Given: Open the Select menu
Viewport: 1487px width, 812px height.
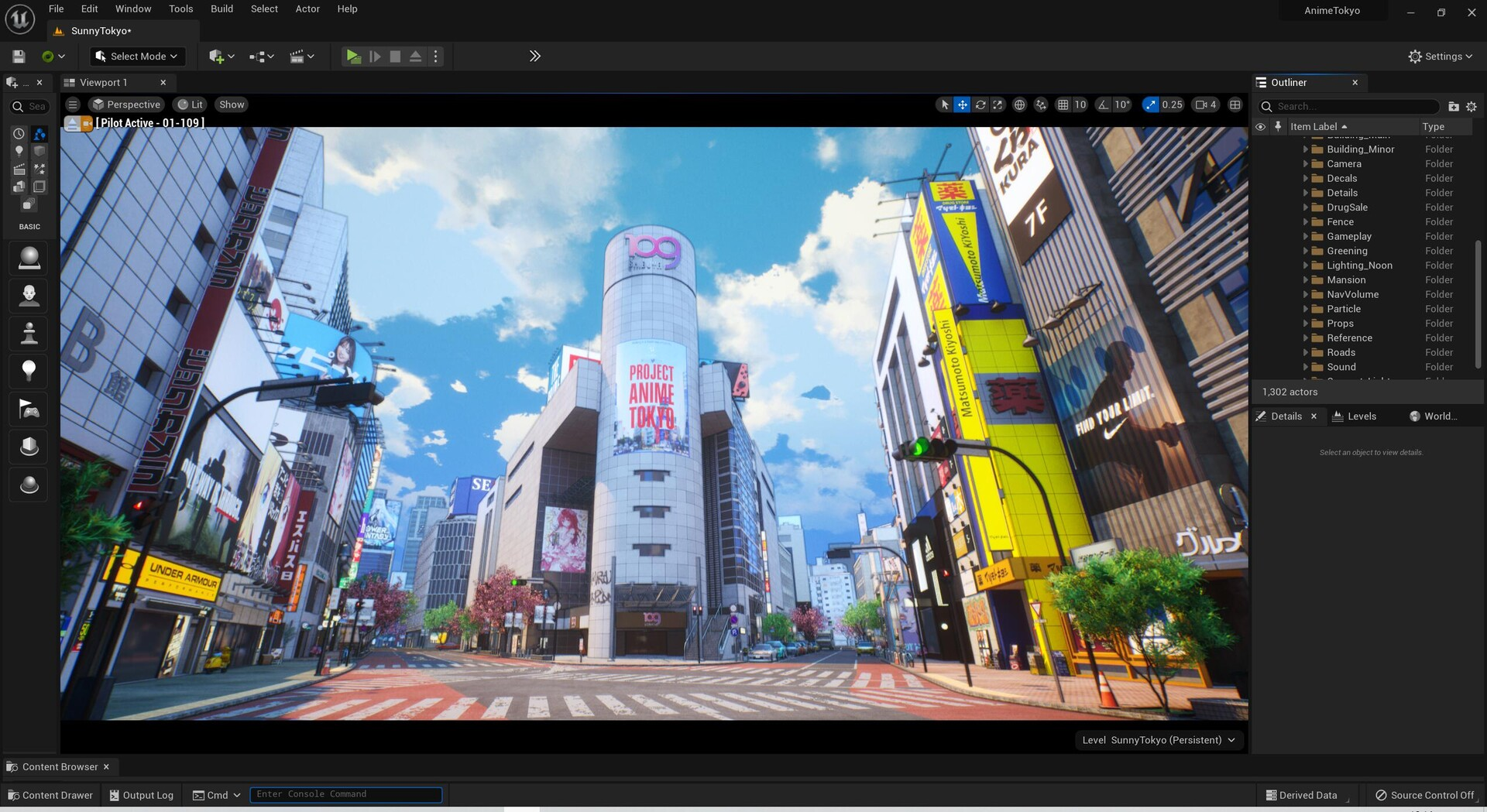Looking at the screenshot, I should pos(264,9).
